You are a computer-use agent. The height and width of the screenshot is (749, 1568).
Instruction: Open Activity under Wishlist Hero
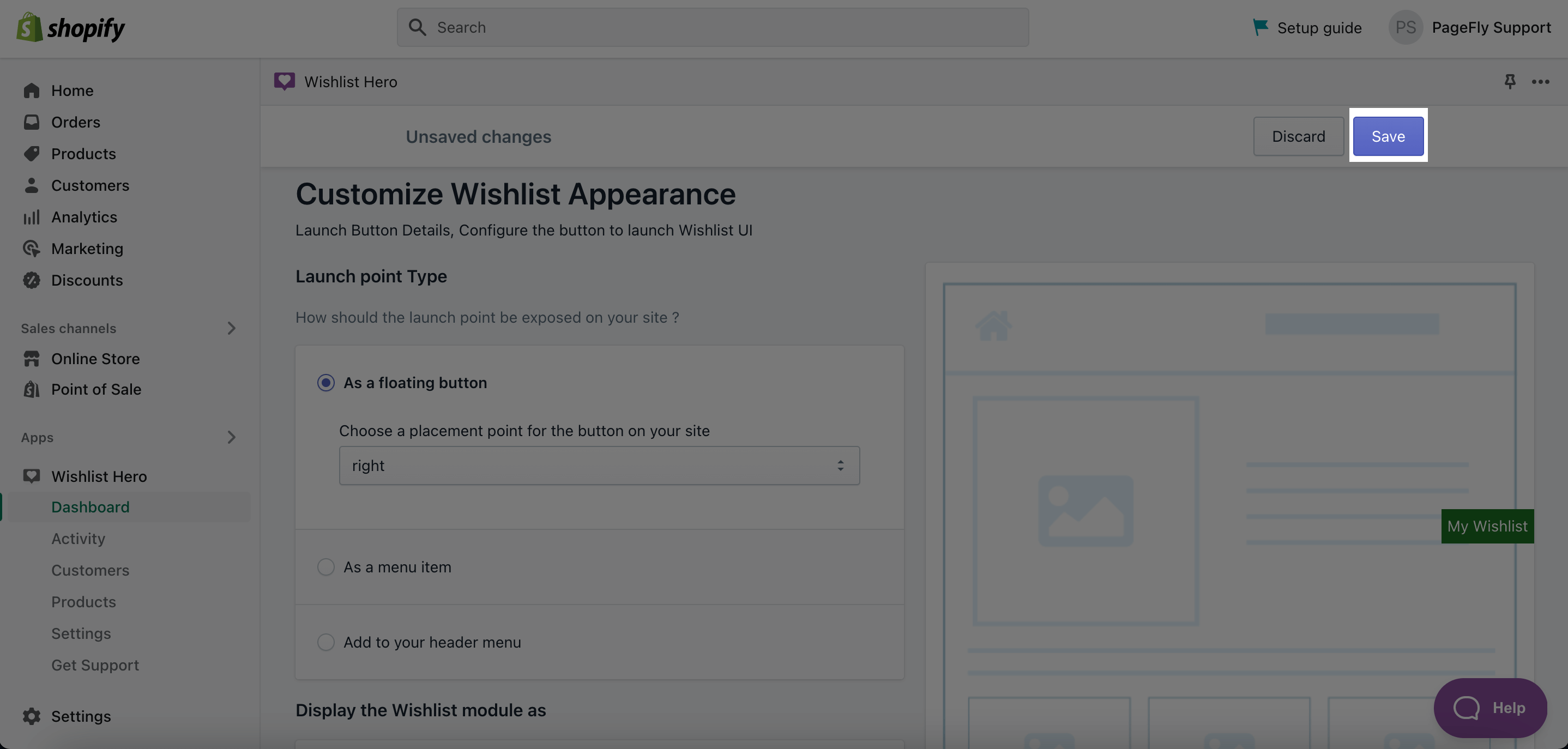coord(78,539)
